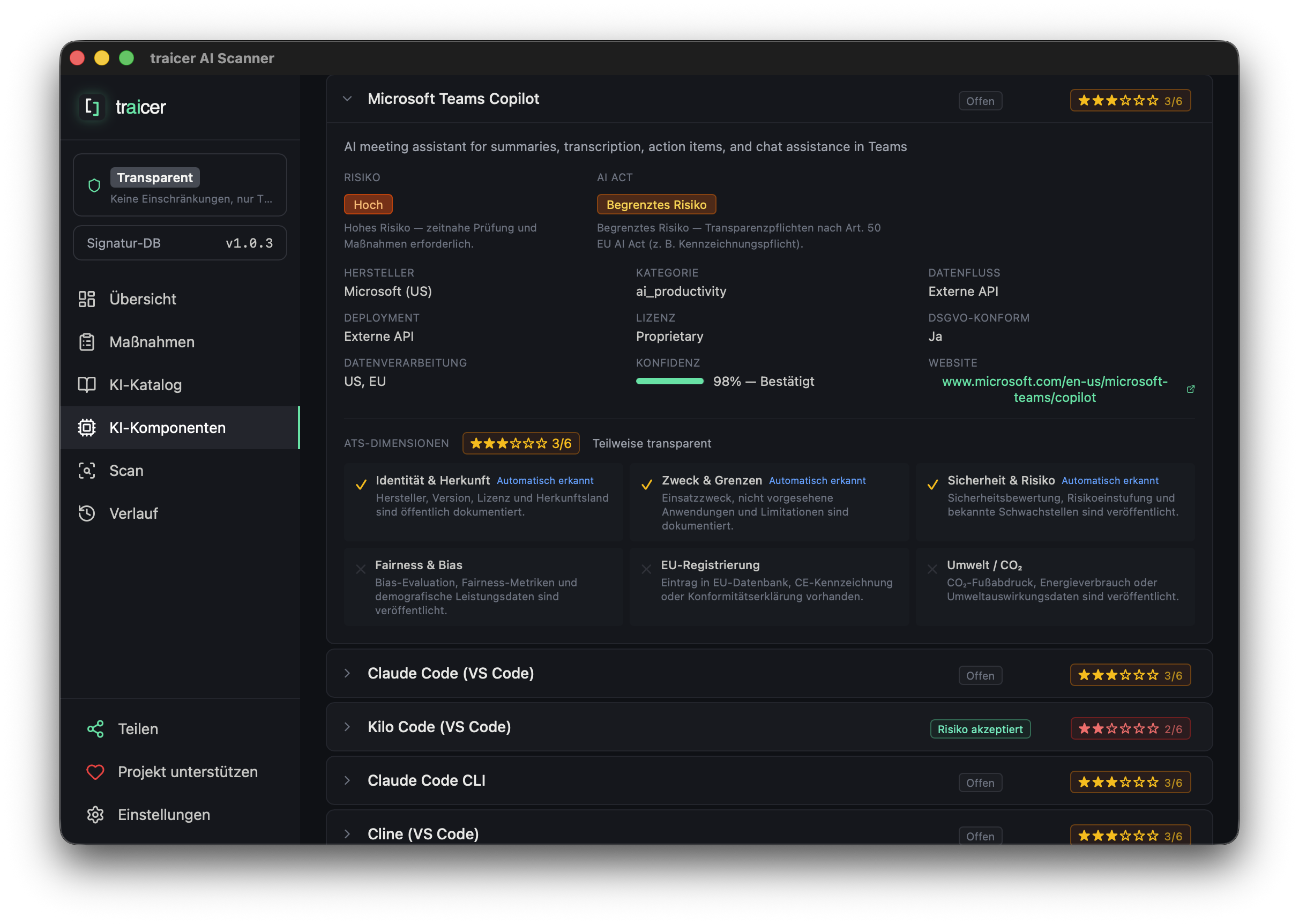Click the heart icon for Projekt unterstützen
The image size is (1299, 924).
(x=95, y=771)
